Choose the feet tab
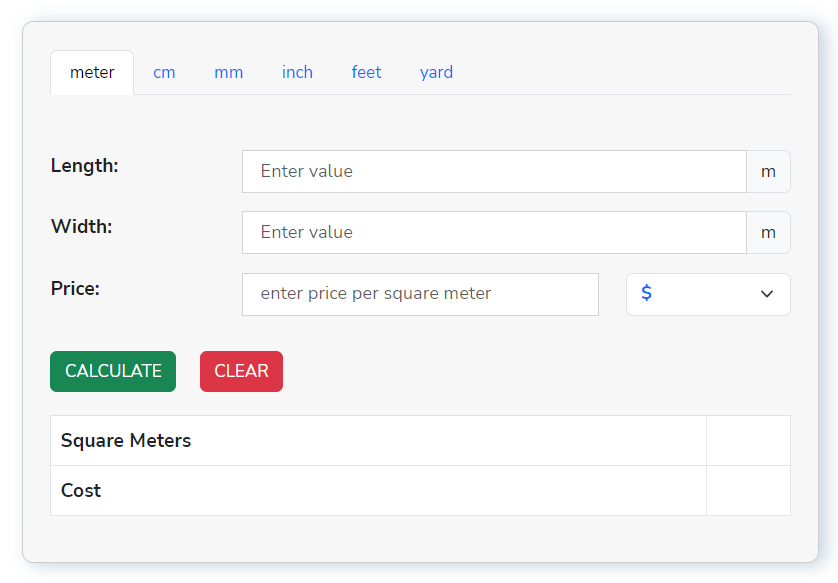 [x=366, y=72]
